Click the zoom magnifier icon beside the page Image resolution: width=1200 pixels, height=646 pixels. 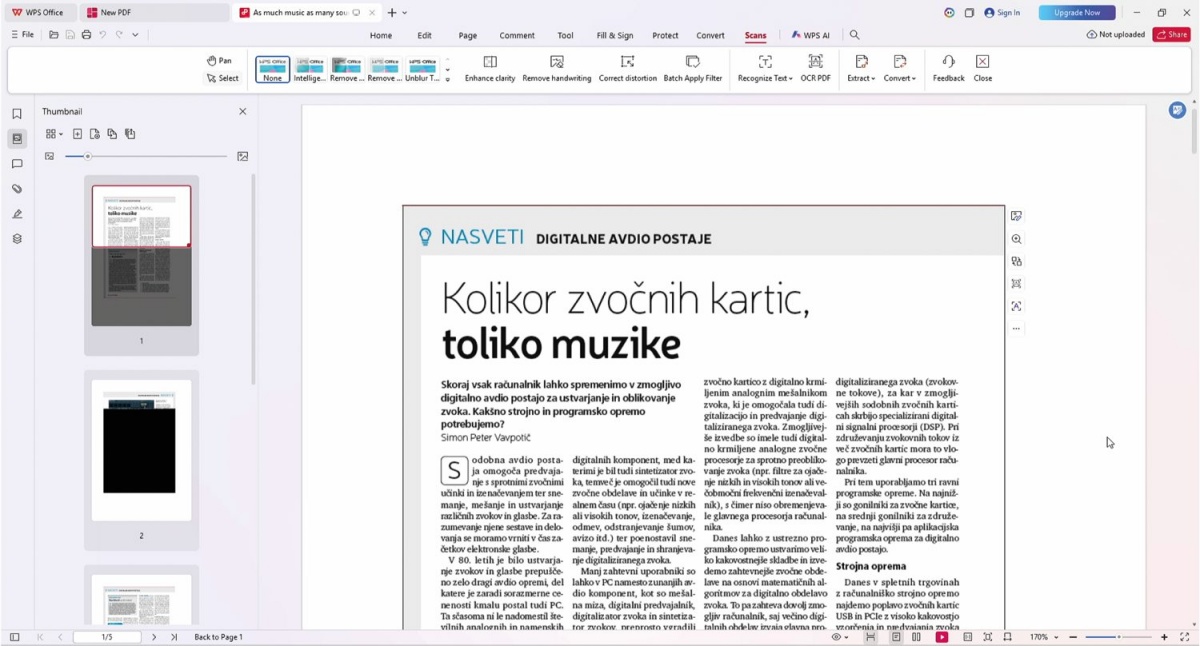(1016, 239)
